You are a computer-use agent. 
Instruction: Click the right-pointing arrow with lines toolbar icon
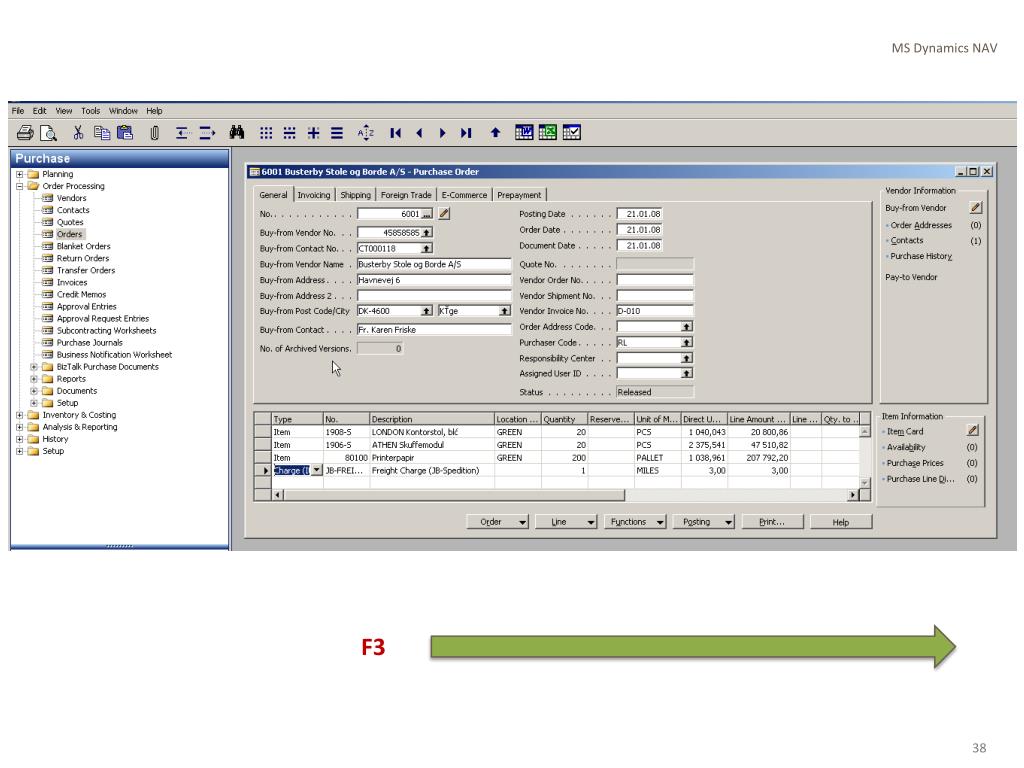(207, 133)
